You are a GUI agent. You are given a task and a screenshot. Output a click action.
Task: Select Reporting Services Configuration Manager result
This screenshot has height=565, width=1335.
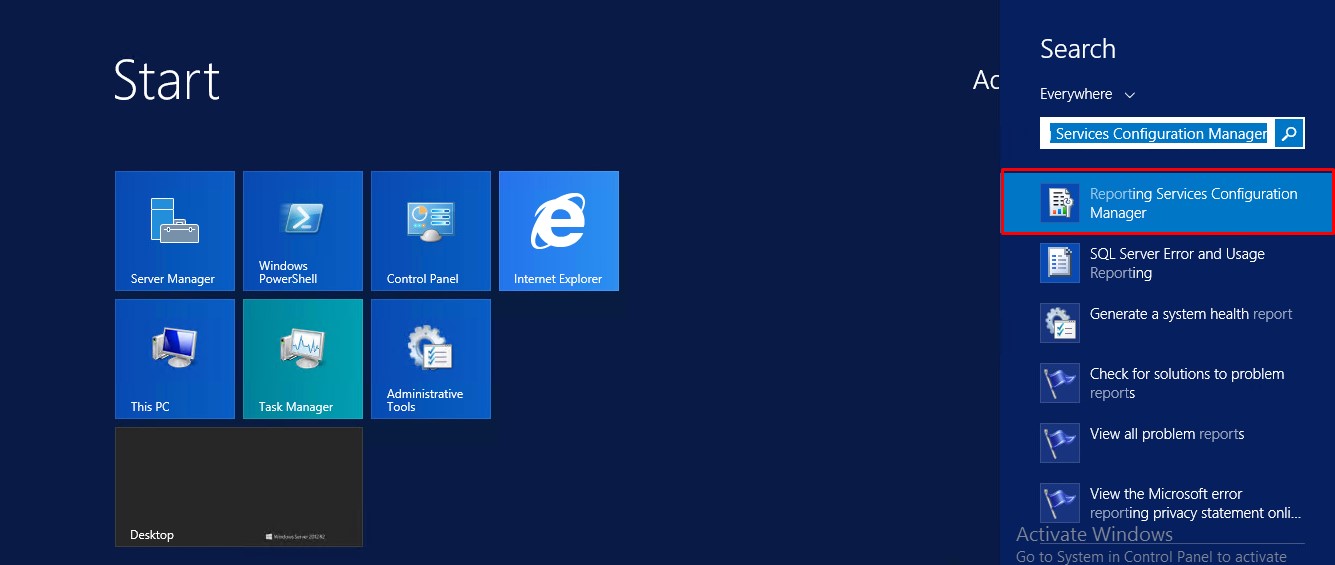coord(1193,203)
